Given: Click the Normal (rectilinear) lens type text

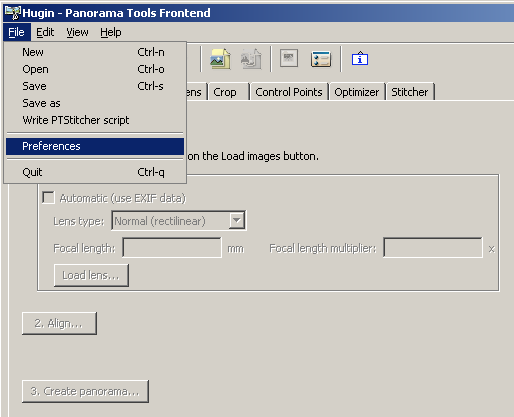Looking at the screenshot, I should point(160,221).
